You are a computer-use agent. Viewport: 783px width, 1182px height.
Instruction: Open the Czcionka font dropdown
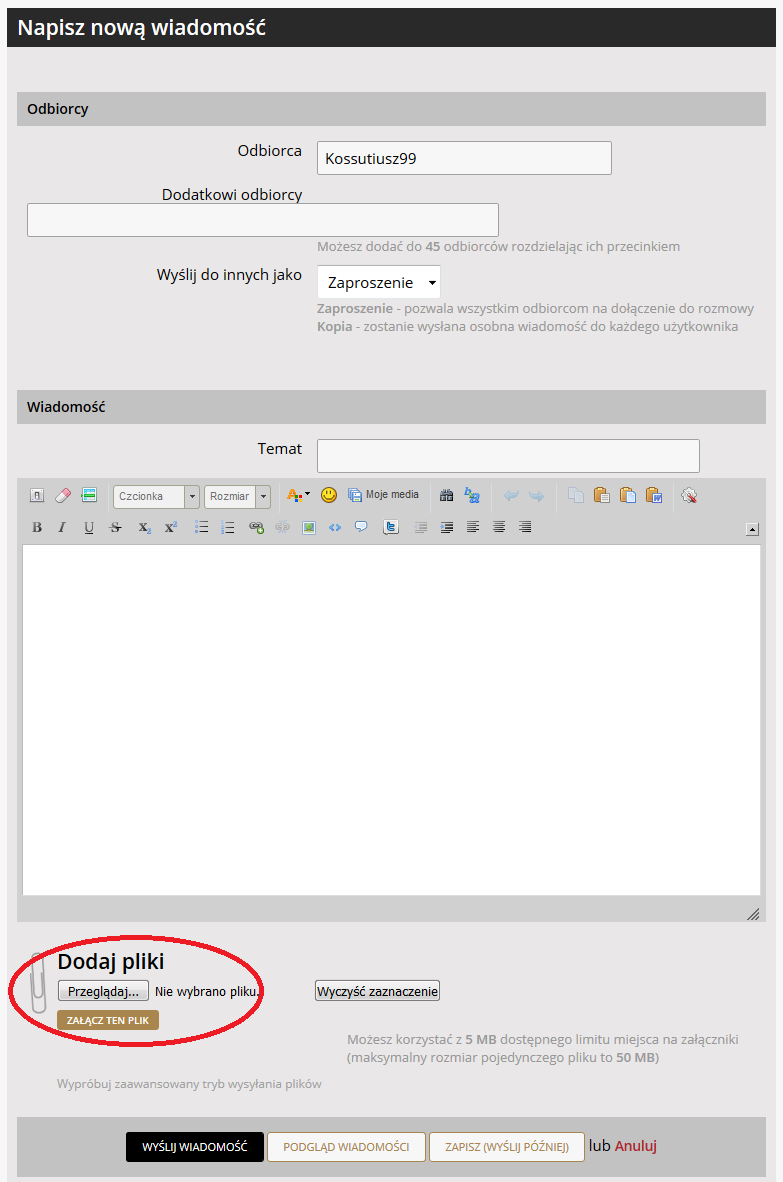tap(156, 496)
